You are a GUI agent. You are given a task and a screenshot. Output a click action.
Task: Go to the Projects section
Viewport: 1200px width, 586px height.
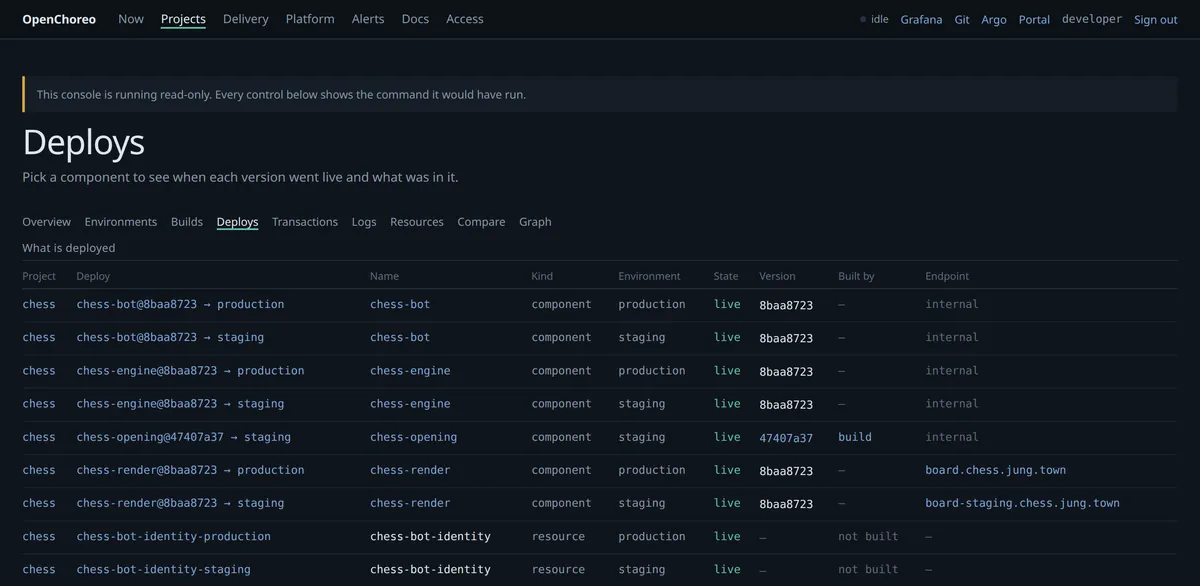(x=183, y=19)
